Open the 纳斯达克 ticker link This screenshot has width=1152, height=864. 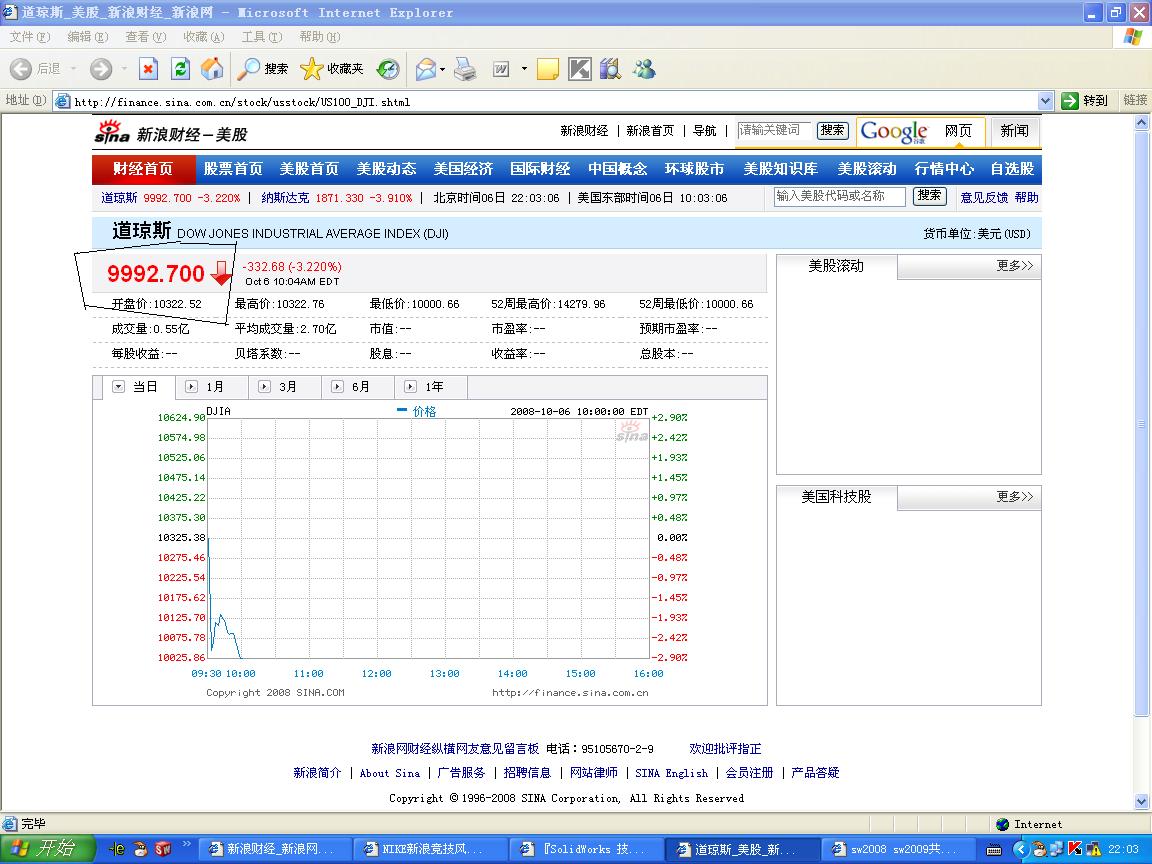(285, 198)
